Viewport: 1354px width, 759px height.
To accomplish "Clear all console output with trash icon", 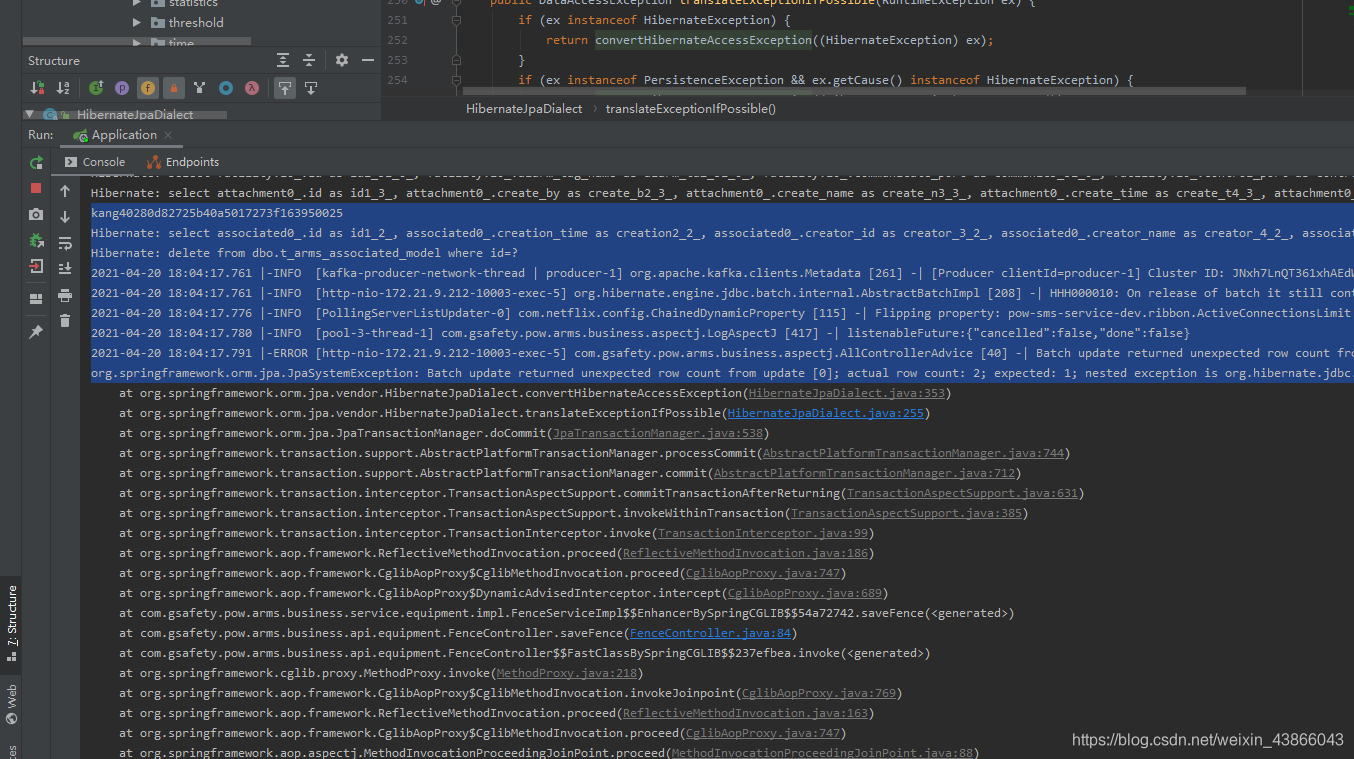I will pos(65,321).
